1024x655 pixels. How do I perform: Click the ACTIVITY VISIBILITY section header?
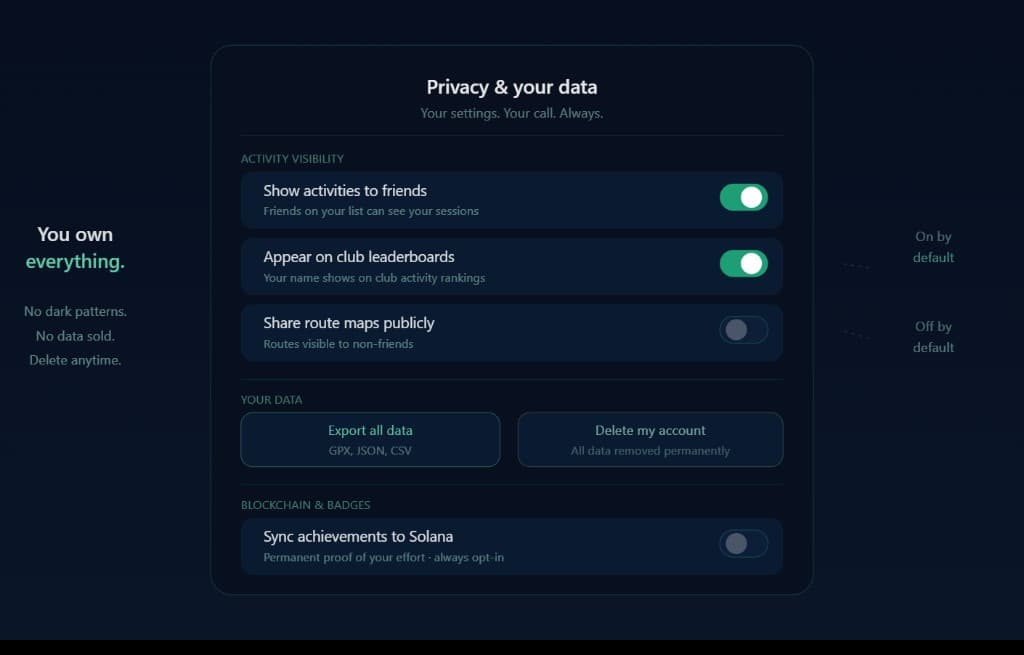[292, 158]
